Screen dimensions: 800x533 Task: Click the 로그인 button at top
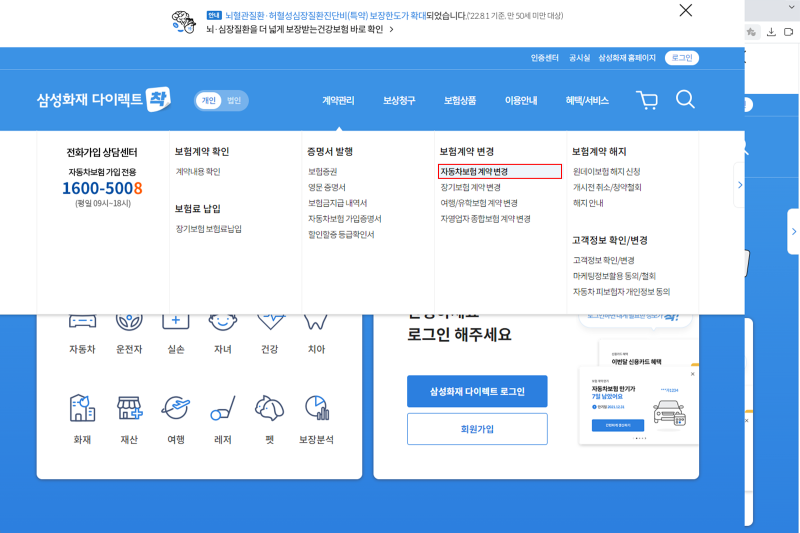tap(682, 58)
